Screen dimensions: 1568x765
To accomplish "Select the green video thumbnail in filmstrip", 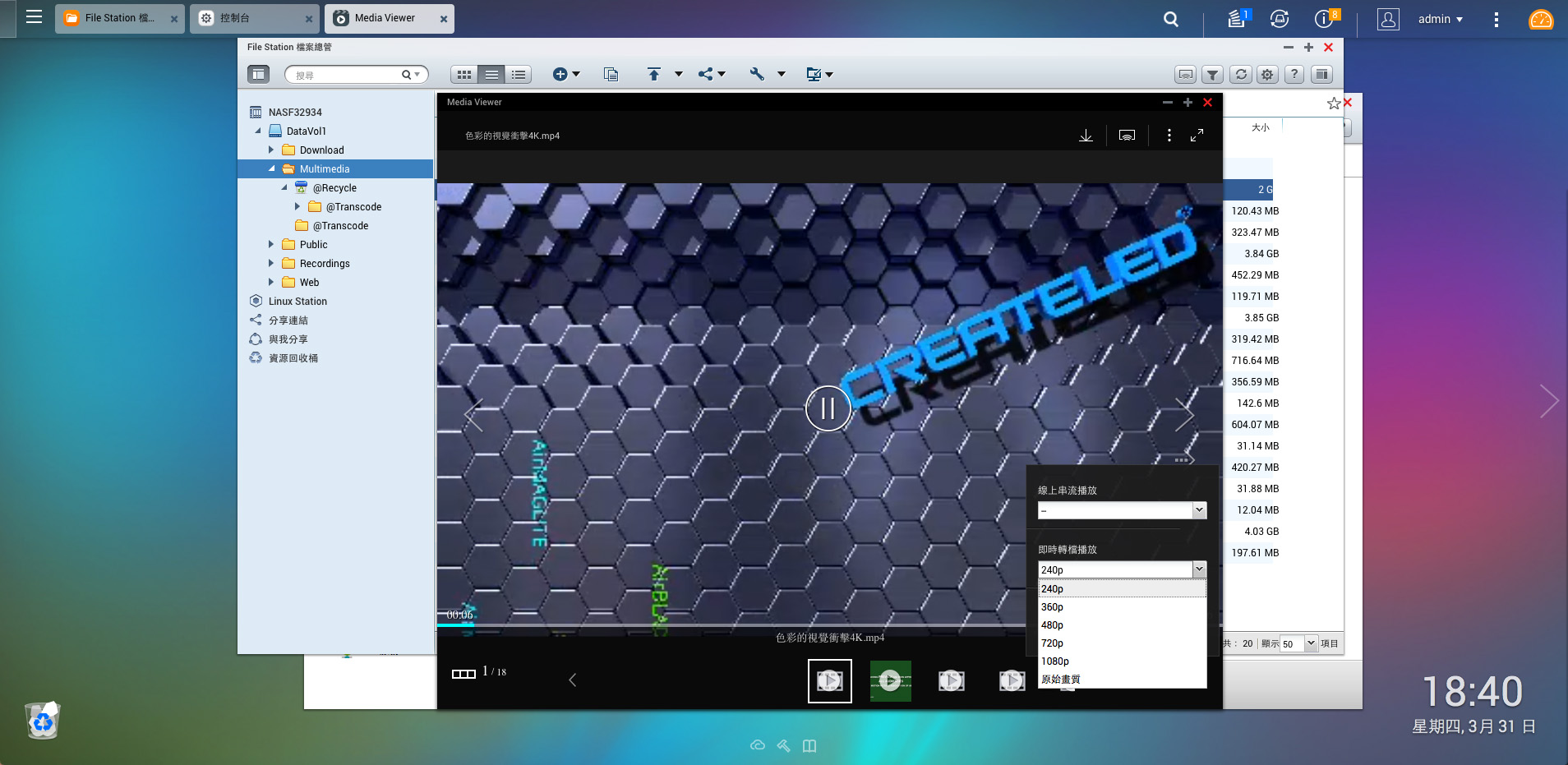I will pos(891,681).
